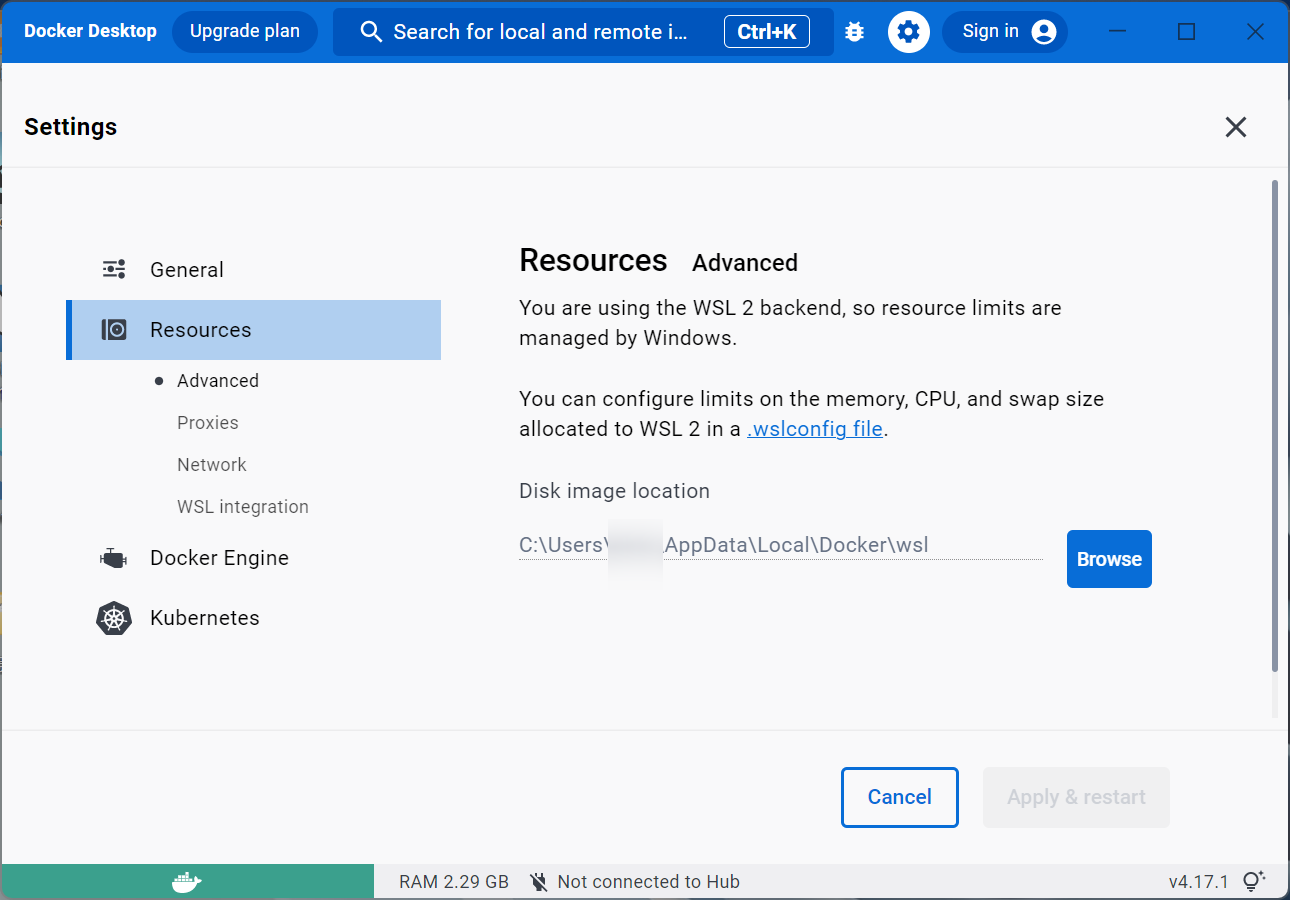Viewport: 1290px width, 900px height.
Task: Minimize the Docker Desktop window
Action: 1118,32
